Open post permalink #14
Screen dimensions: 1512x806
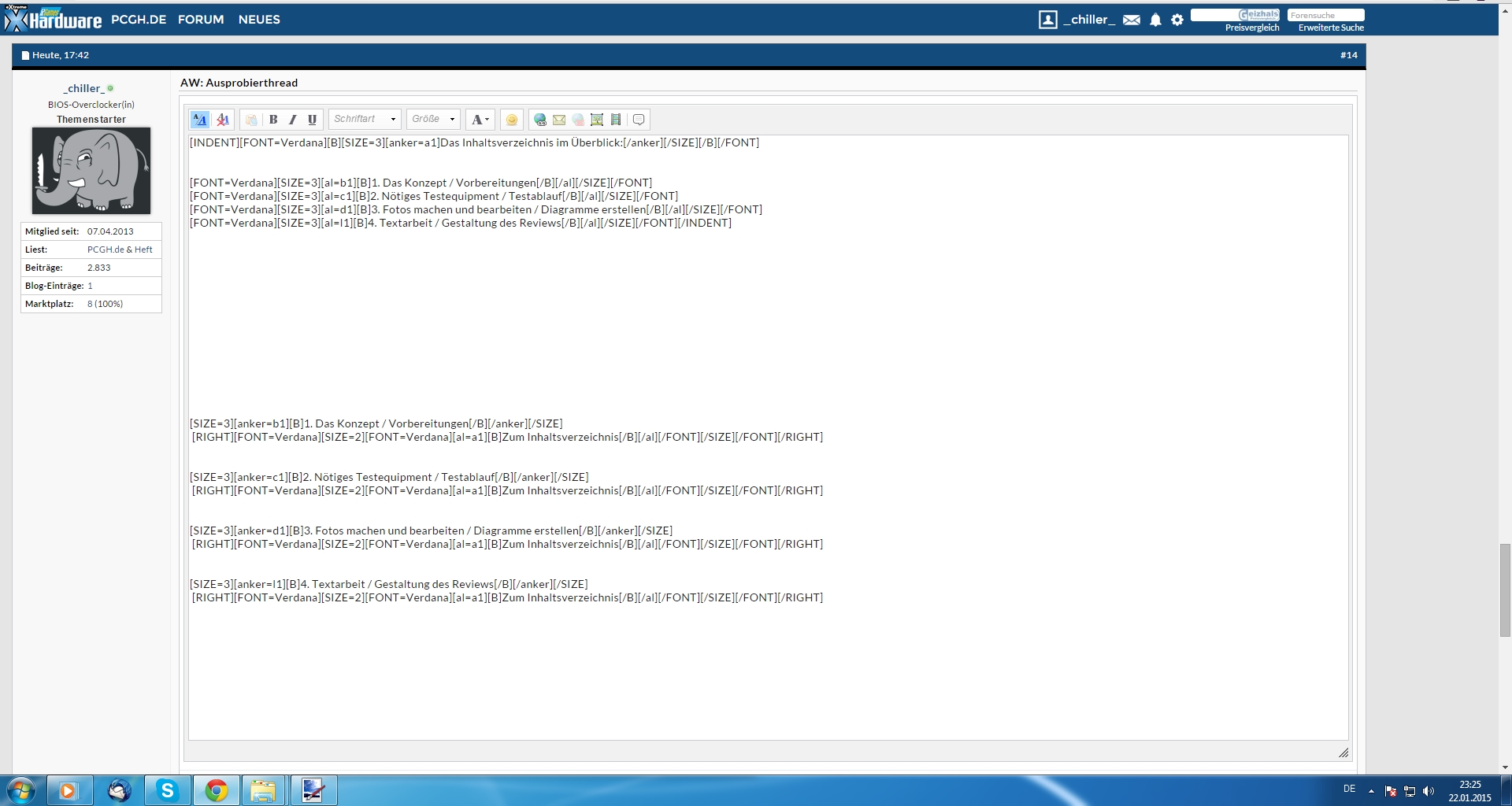[1349, 55]
